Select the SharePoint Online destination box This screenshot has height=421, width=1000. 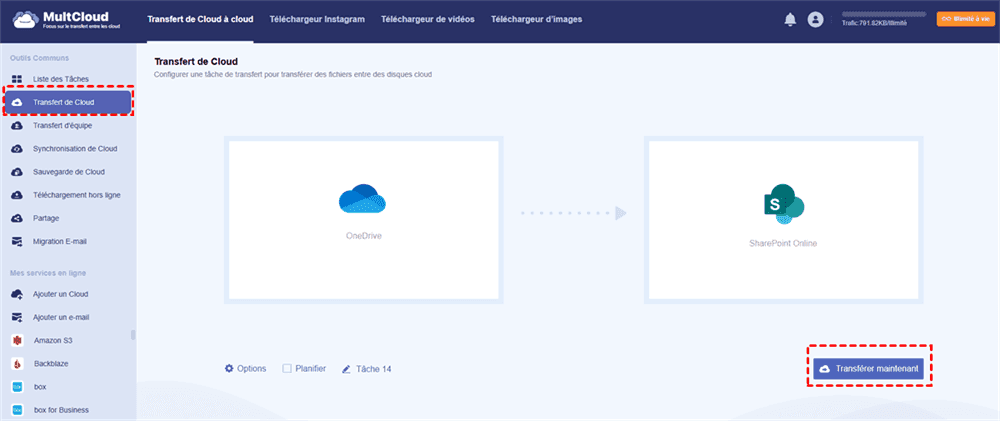point(783,220)
